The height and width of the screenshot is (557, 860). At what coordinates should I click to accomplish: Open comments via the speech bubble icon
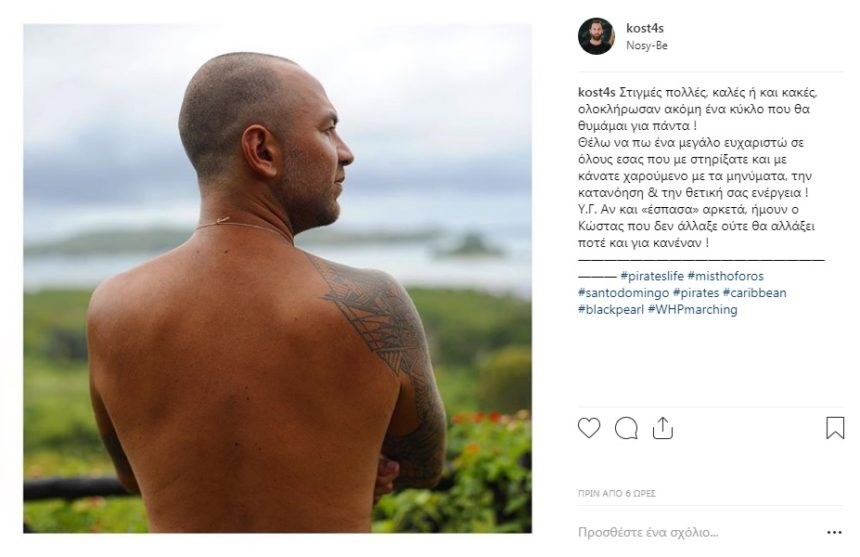[626, 428]
